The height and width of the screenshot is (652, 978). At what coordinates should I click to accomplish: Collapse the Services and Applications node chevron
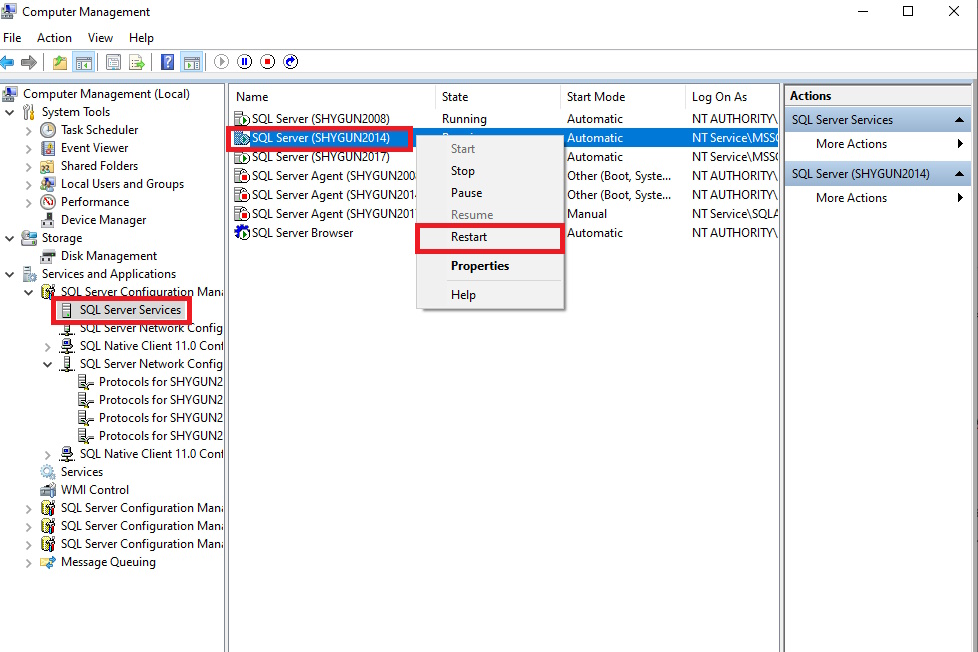10,275
